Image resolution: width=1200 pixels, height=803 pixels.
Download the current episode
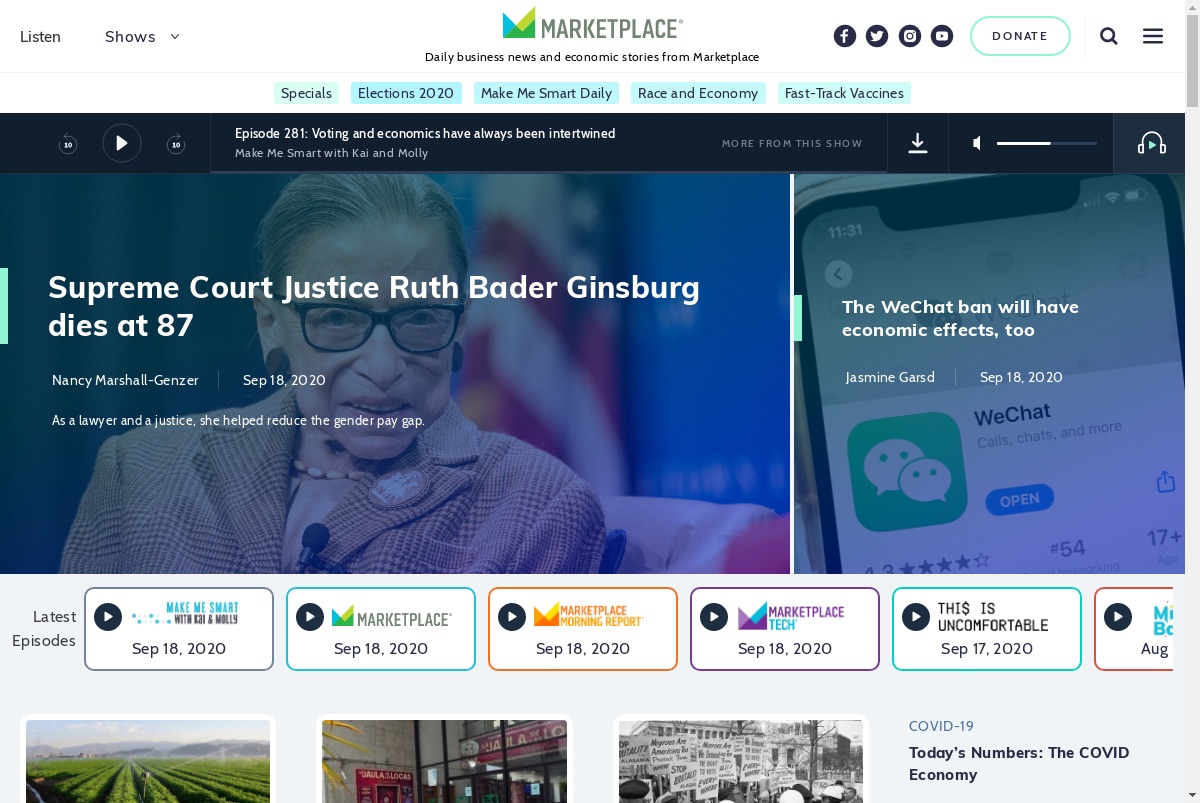(918, 143)
